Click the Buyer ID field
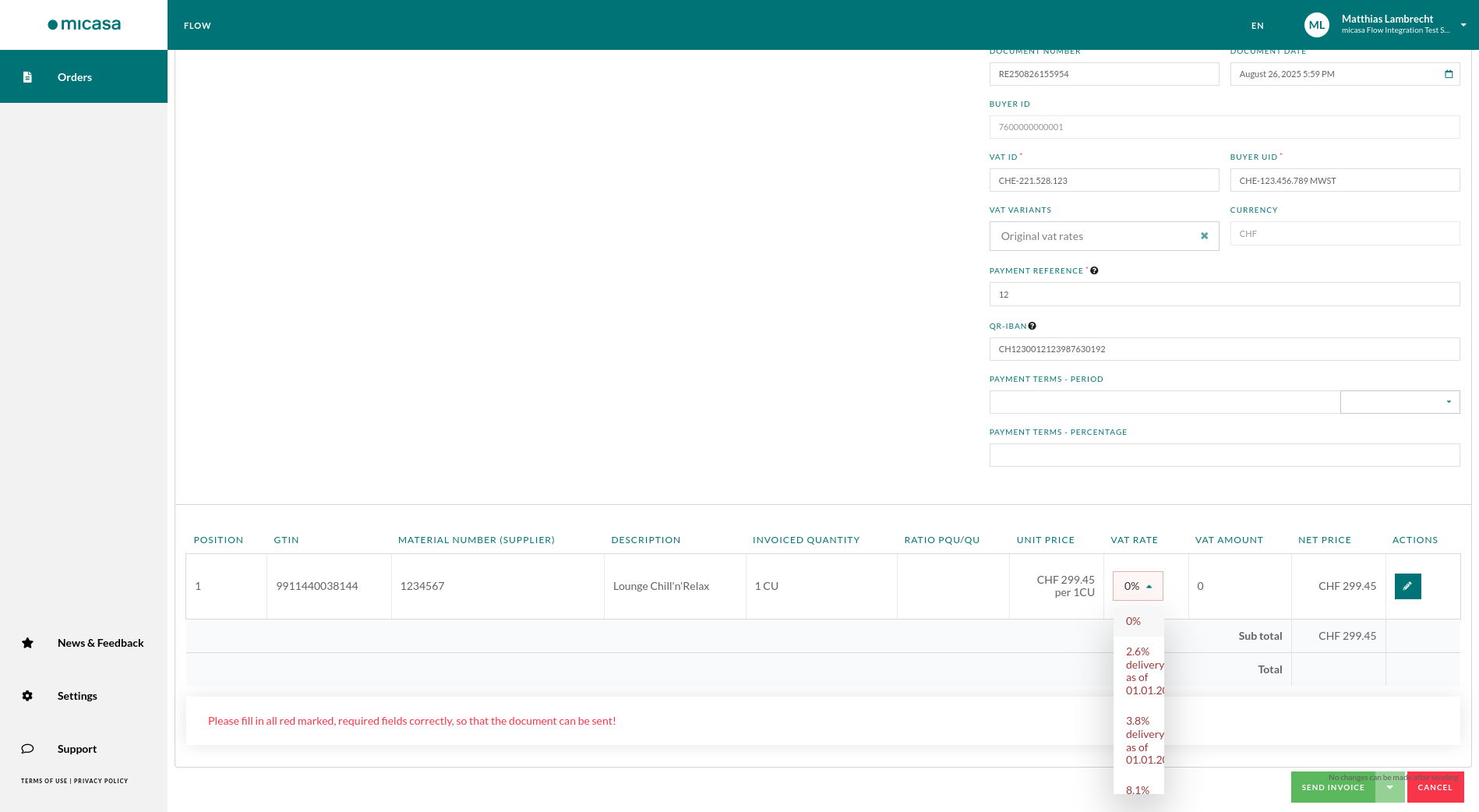Image resolution: width=1479 pixels, height=812 pixels. (1224, 127)
